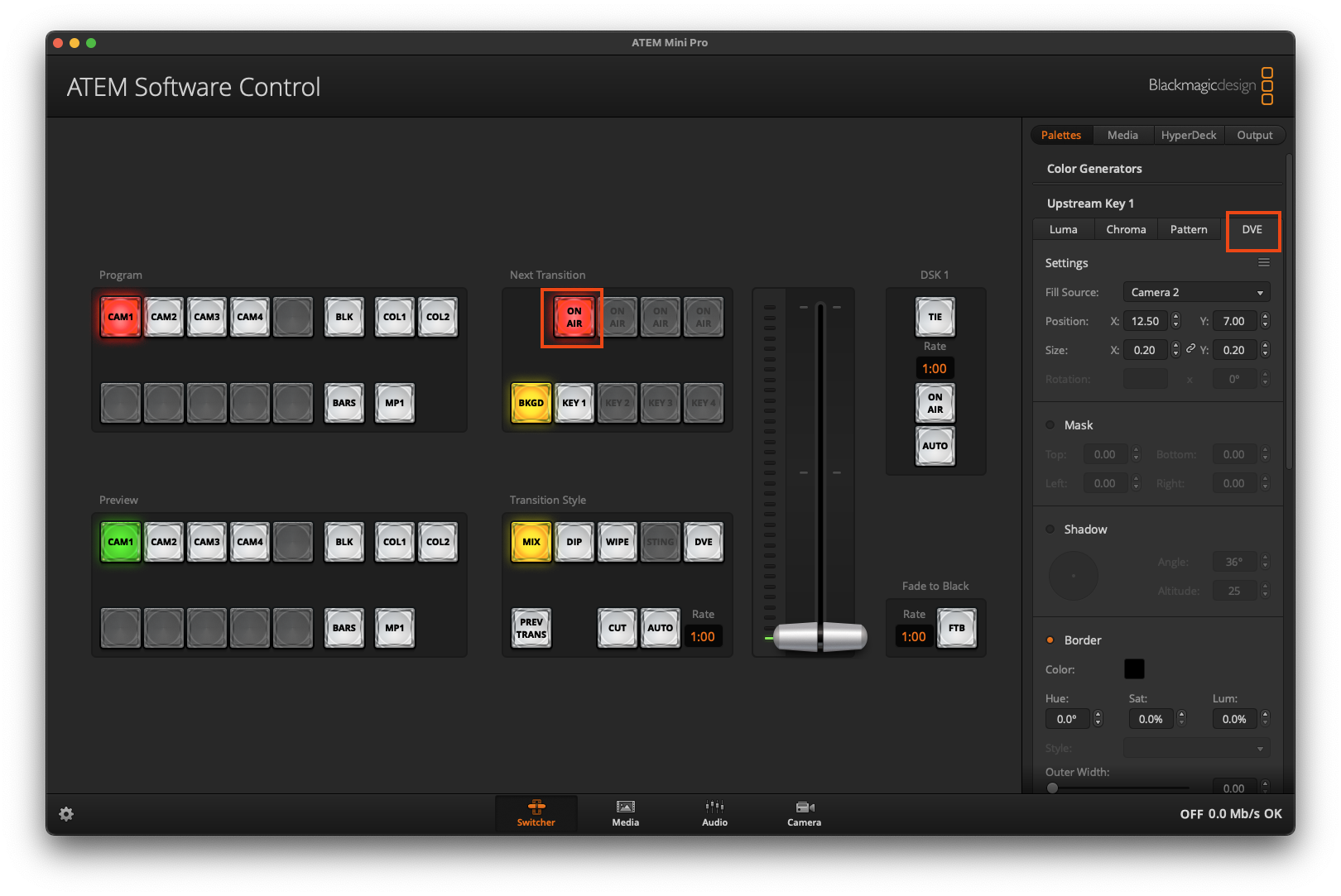Toggle the BKGD next transition button
This screenshot has height=896, width=1341.
click(531, 403)
